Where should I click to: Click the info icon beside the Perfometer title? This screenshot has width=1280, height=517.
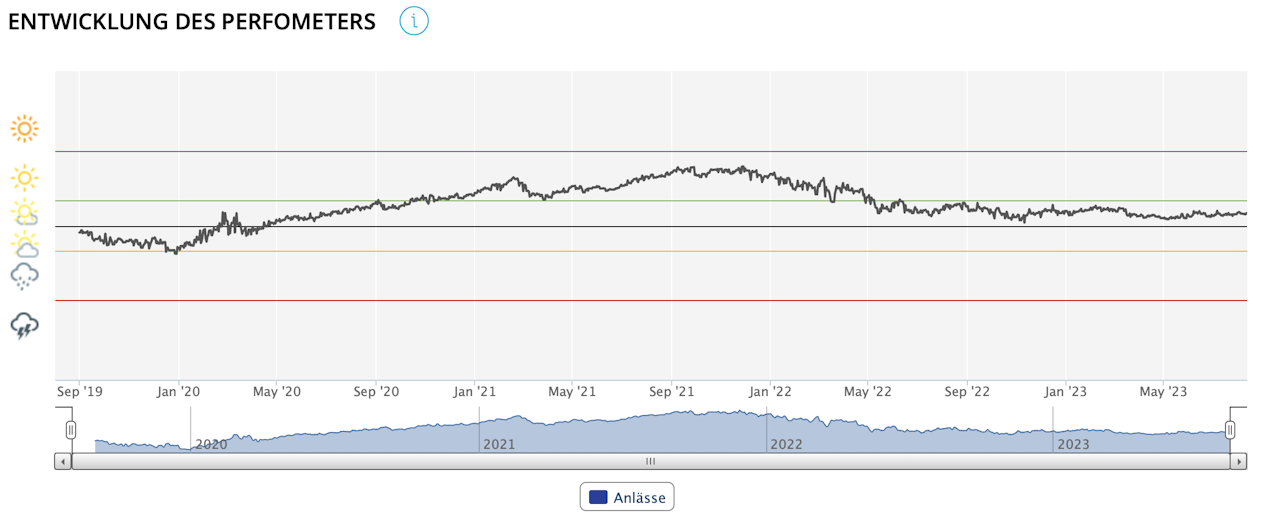coord(414,21)
